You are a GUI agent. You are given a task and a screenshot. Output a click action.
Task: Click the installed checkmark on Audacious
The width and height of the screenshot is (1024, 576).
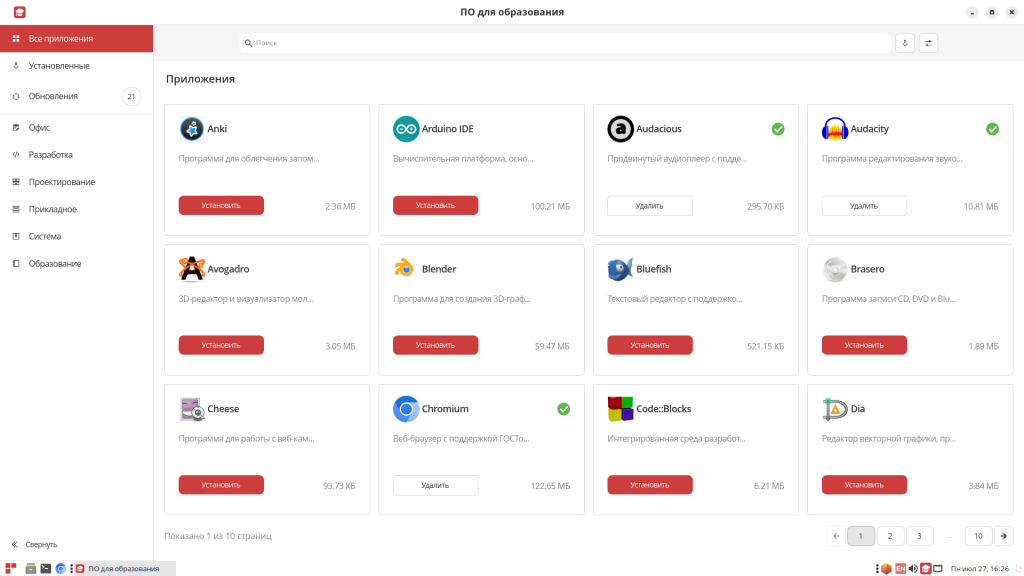point(778,129)
